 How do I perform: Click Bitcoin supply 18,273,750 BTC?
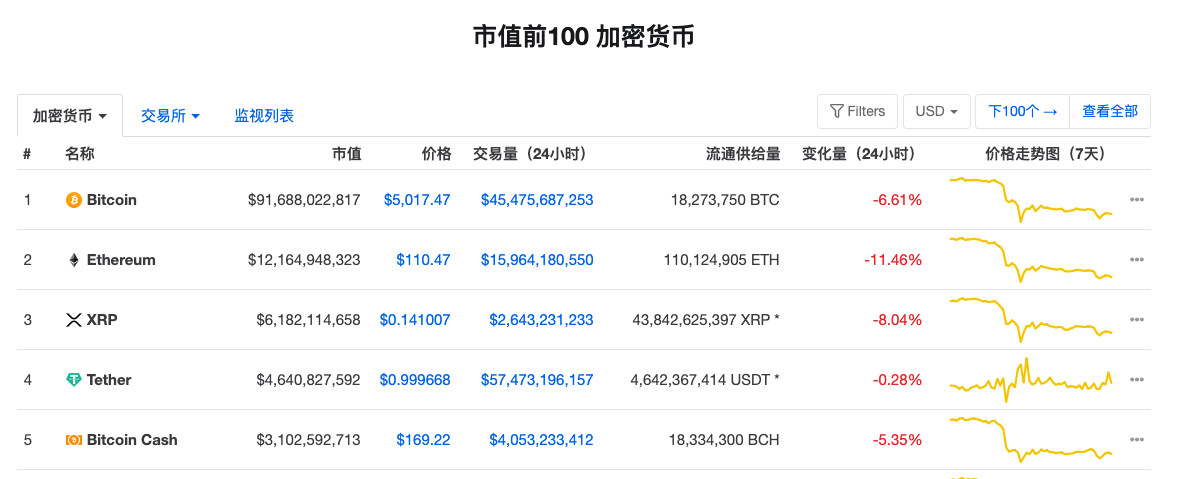tap(725, 200)
